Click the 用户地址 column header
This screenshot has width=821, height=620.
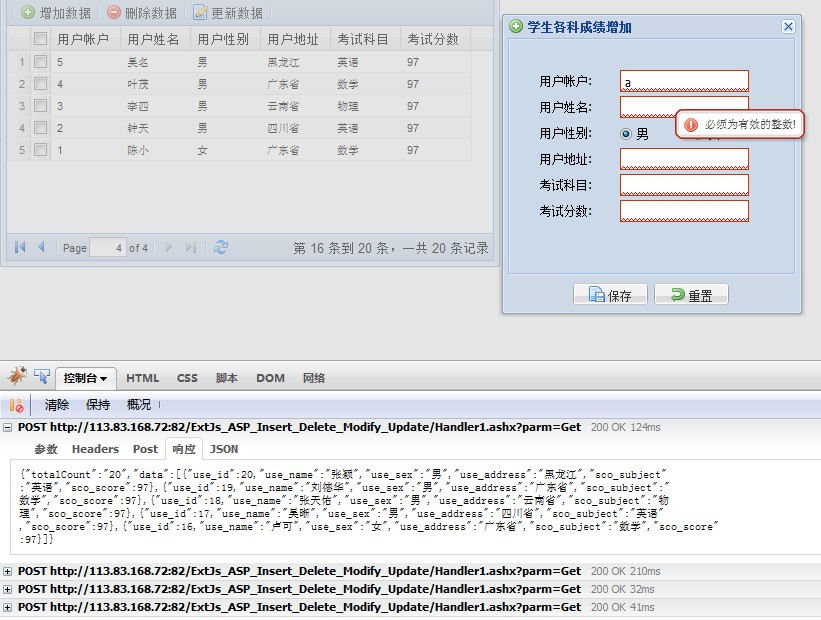[x=296, y=39]
